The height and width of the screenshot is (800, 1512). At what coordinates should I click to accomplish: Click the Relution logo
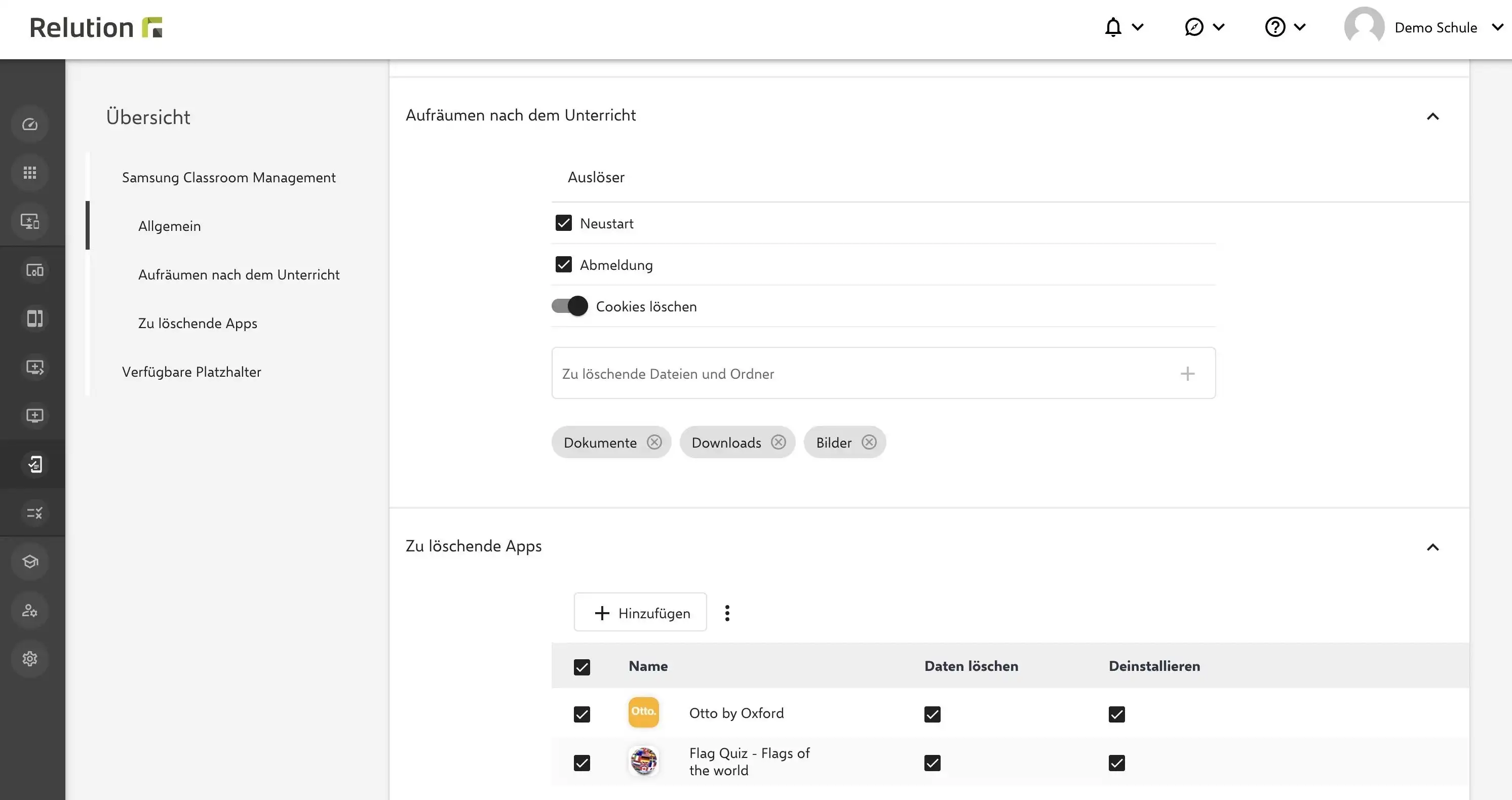(96, 27)
